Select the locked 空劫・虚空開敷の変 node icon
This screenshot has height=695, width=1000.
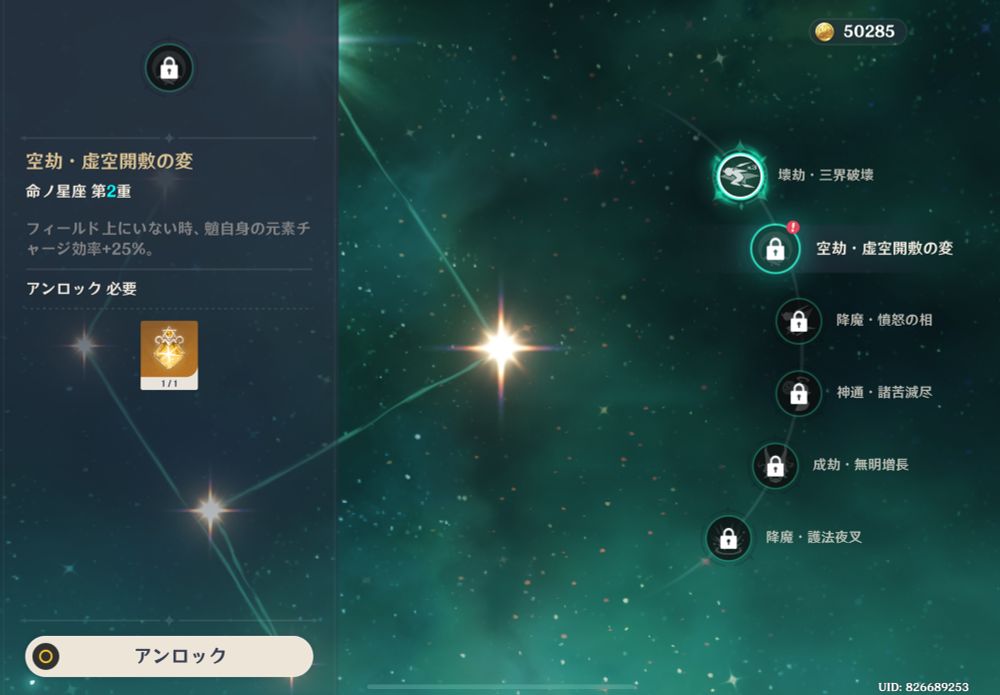(x=775, y=248)
